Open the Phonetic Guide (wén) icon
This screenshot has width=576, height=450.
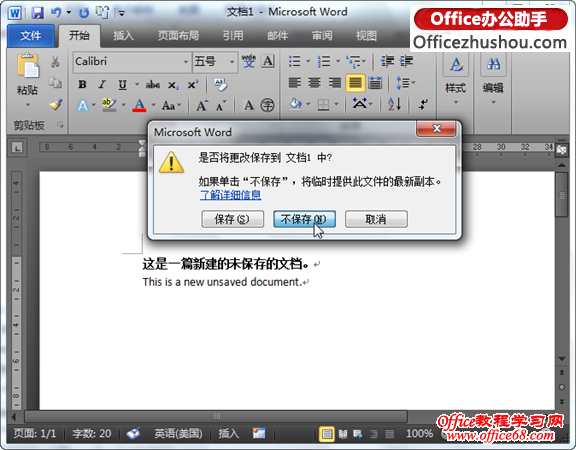(x=249, y=61)
